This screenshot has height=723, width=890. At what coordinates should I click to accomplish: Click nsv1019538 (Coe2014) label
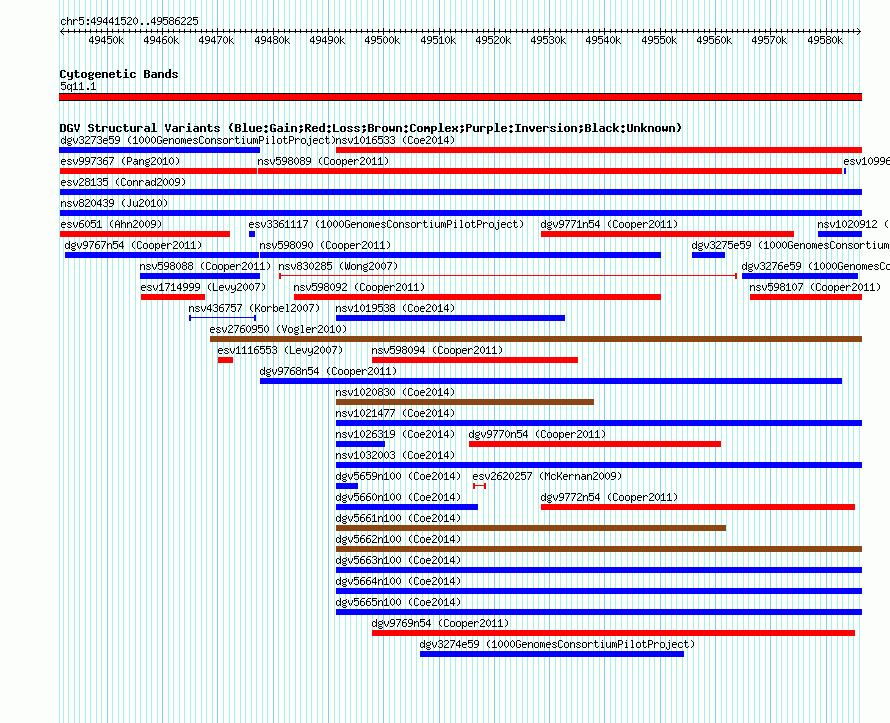click(x=395, y=308)
